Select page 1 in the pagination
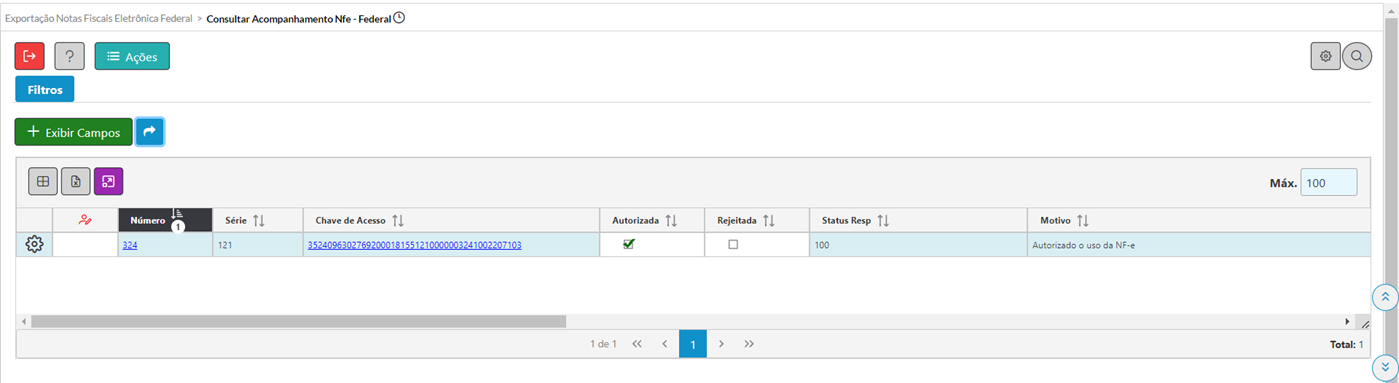The width and height of the screenshot is (1399, 383). tap(693, 344)
